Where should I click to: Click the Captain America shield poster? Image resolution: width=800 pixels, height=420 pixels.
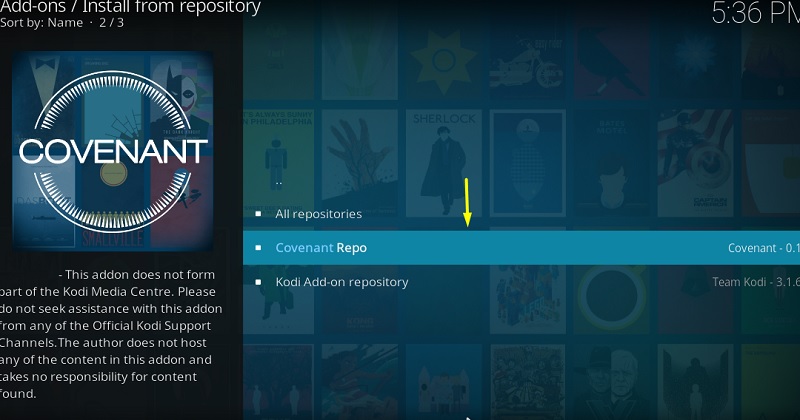tap(695, 163)
